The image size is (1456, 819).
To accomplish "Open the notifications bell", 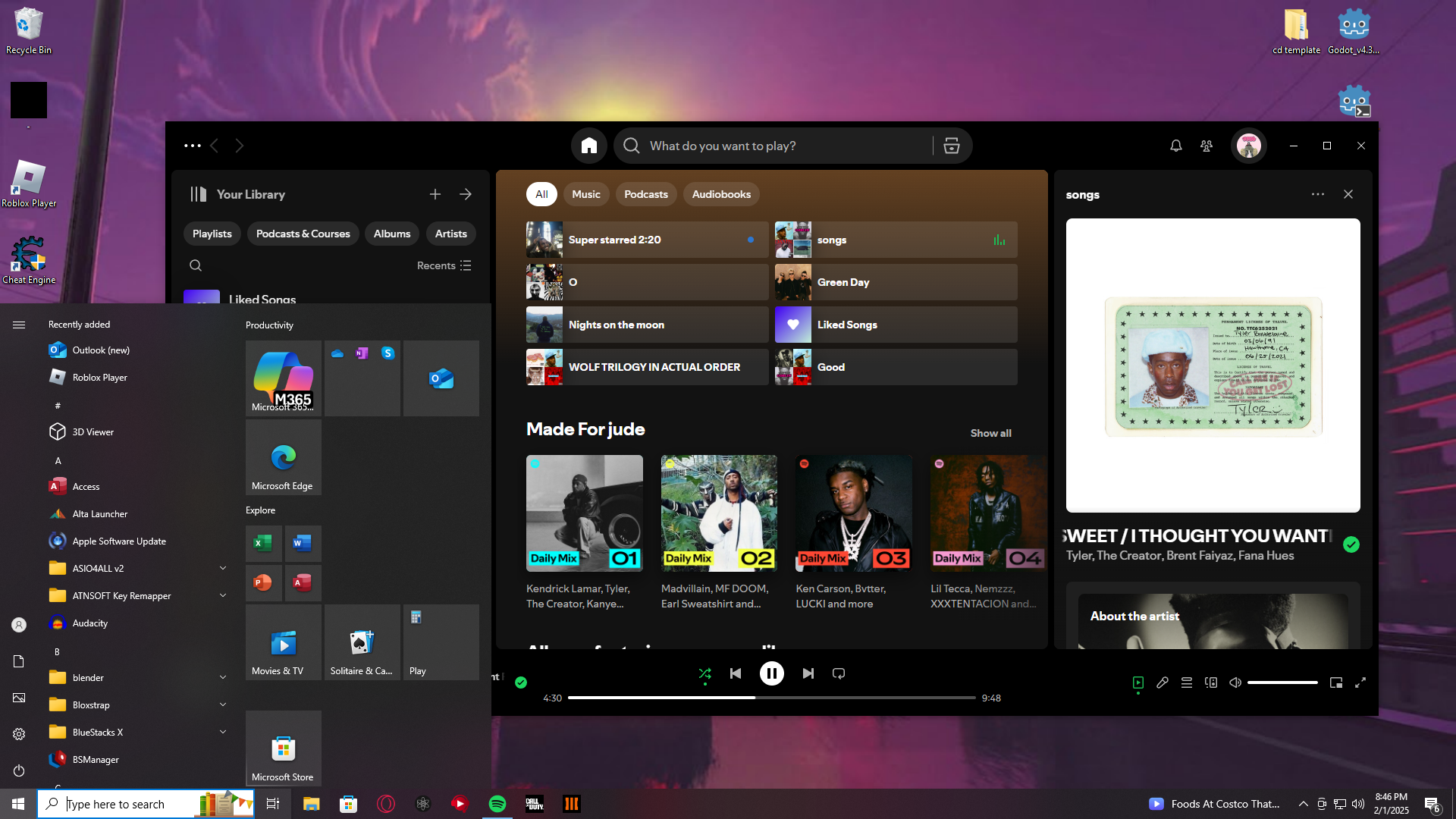I will [x=1175, y=146].
